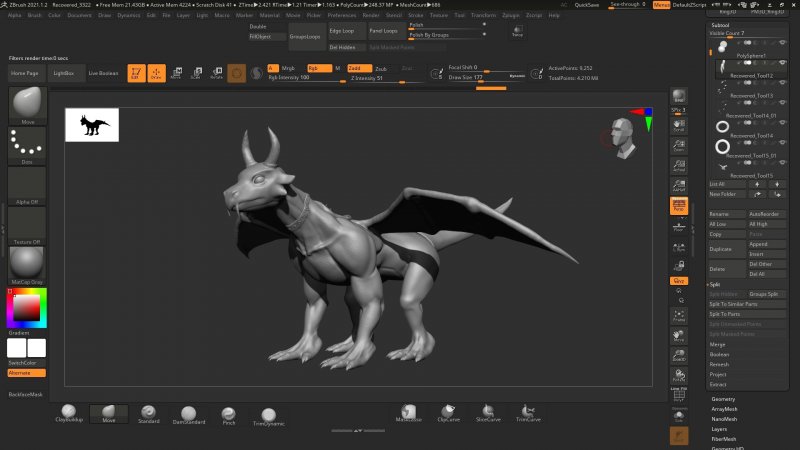Expand the Geometry palette section

(723, 399)
